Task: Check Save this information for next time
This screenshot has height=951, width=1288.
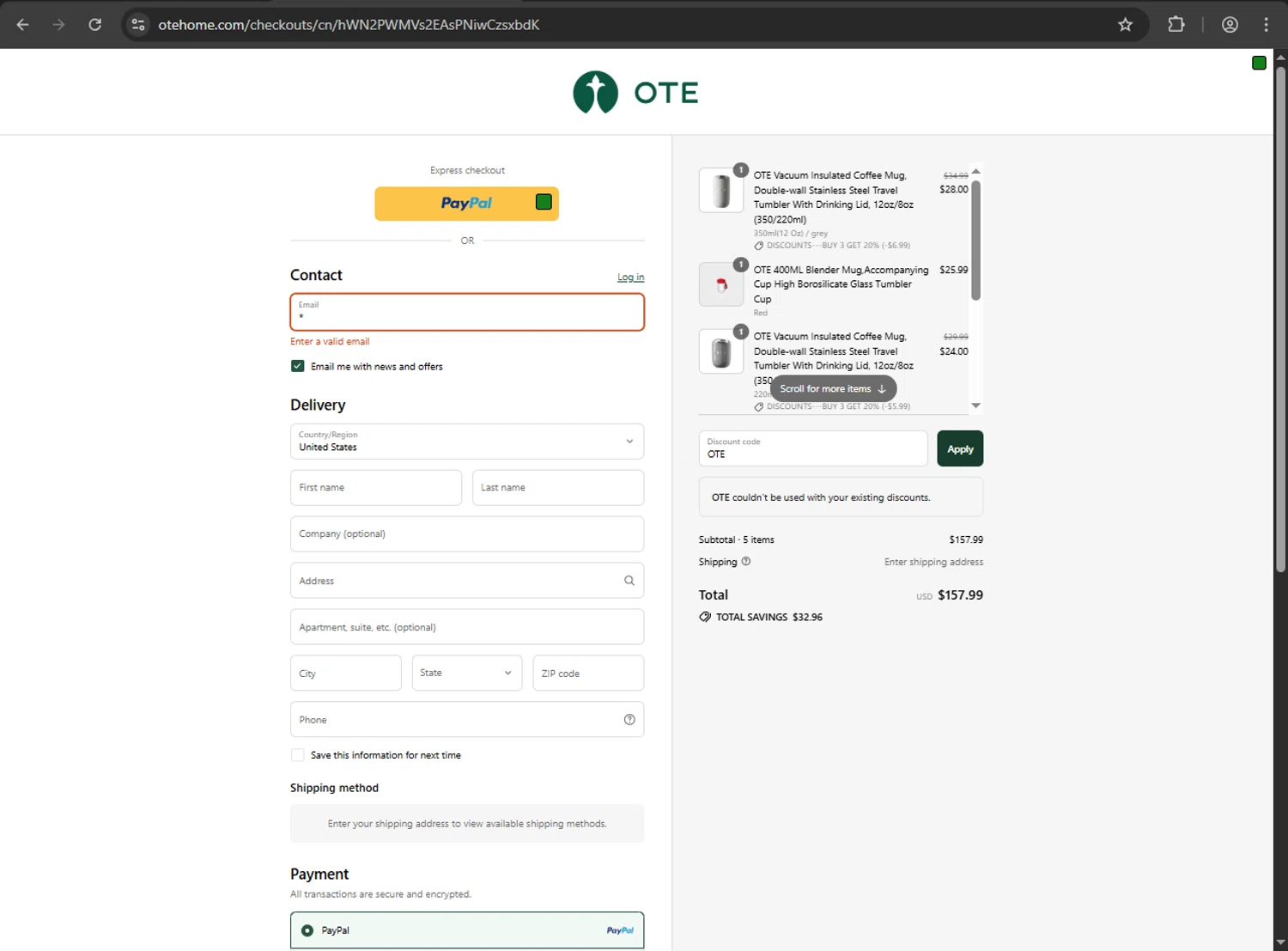Action: 298,755
